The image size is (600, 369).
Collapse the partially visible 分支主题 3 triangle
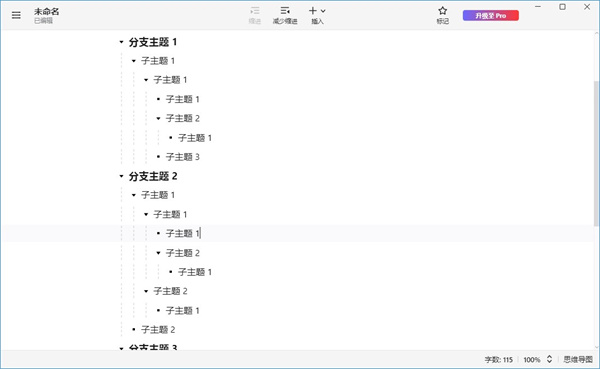(x=121, y=348)
